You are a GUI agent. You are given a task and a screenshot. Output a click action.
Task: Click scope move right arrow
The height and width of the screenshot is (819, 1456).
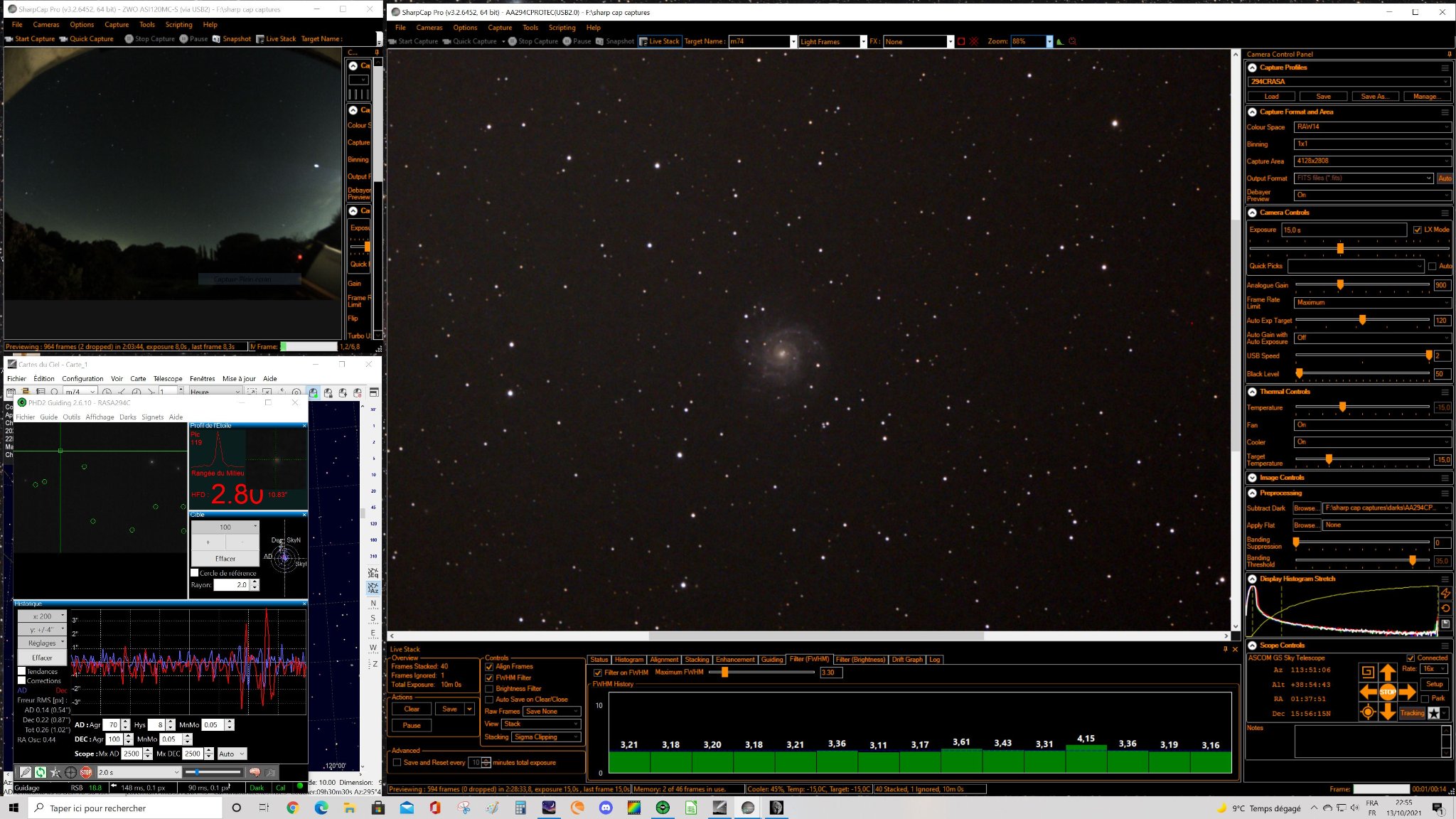click(x=1407, y=692)
